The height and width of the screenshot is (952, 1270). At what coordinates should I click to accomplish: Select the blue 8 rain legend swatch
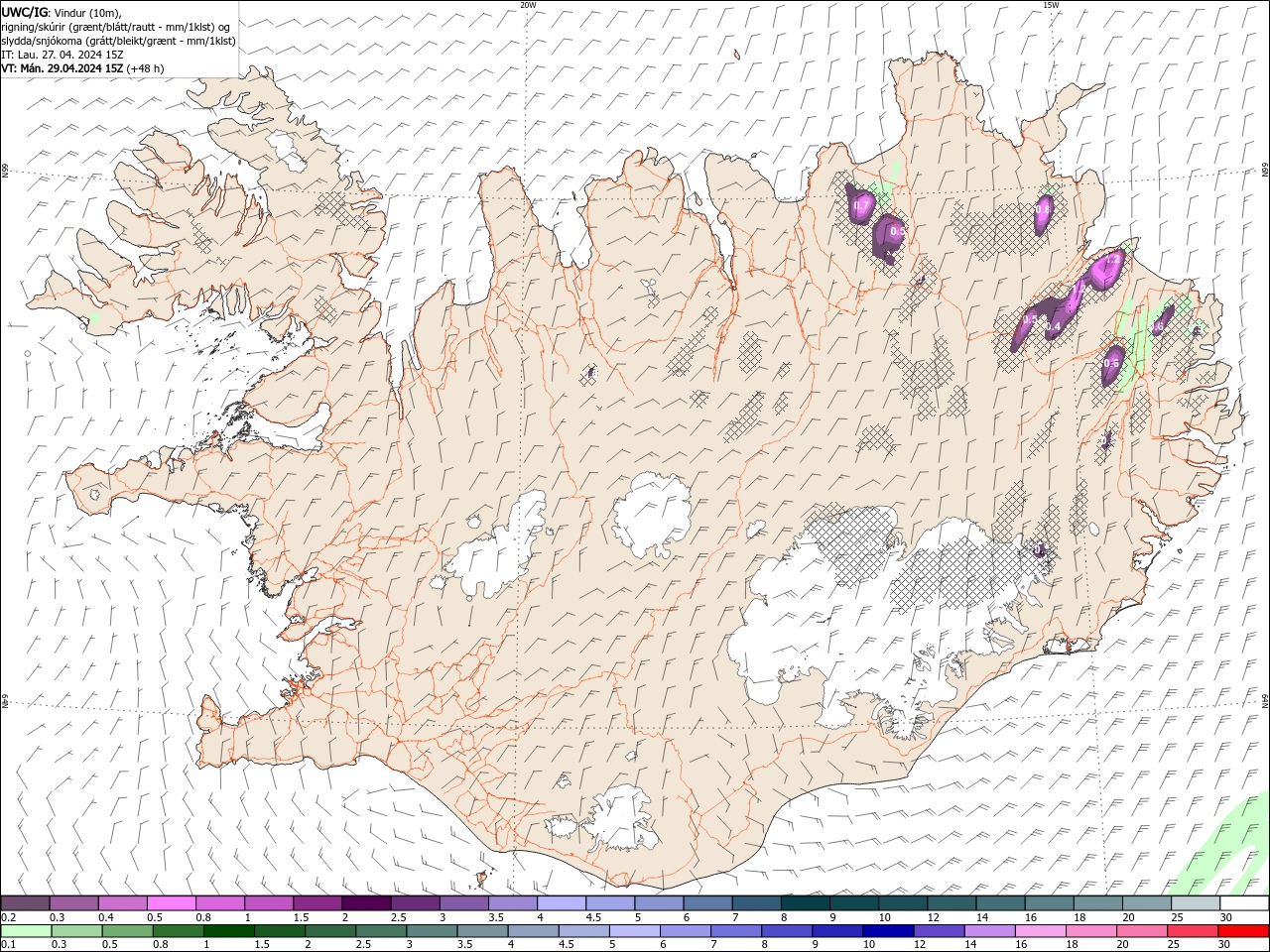coord(785,931)
